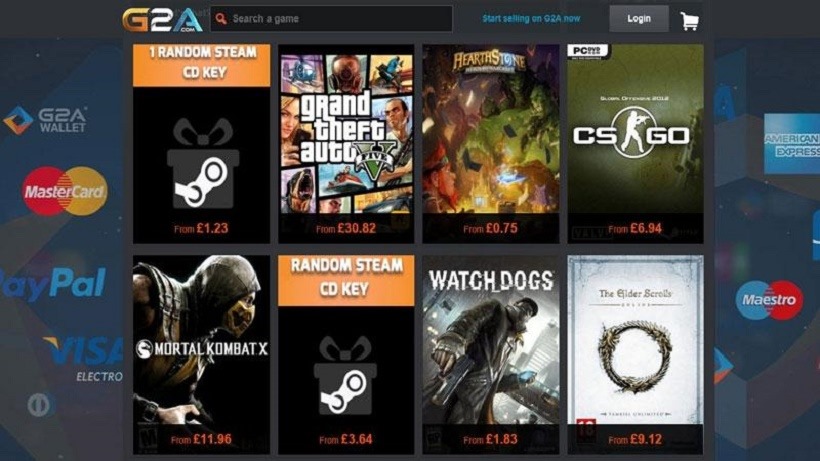
Task: Select the G2A Wallet payment logo
Action: coord(45,120)
